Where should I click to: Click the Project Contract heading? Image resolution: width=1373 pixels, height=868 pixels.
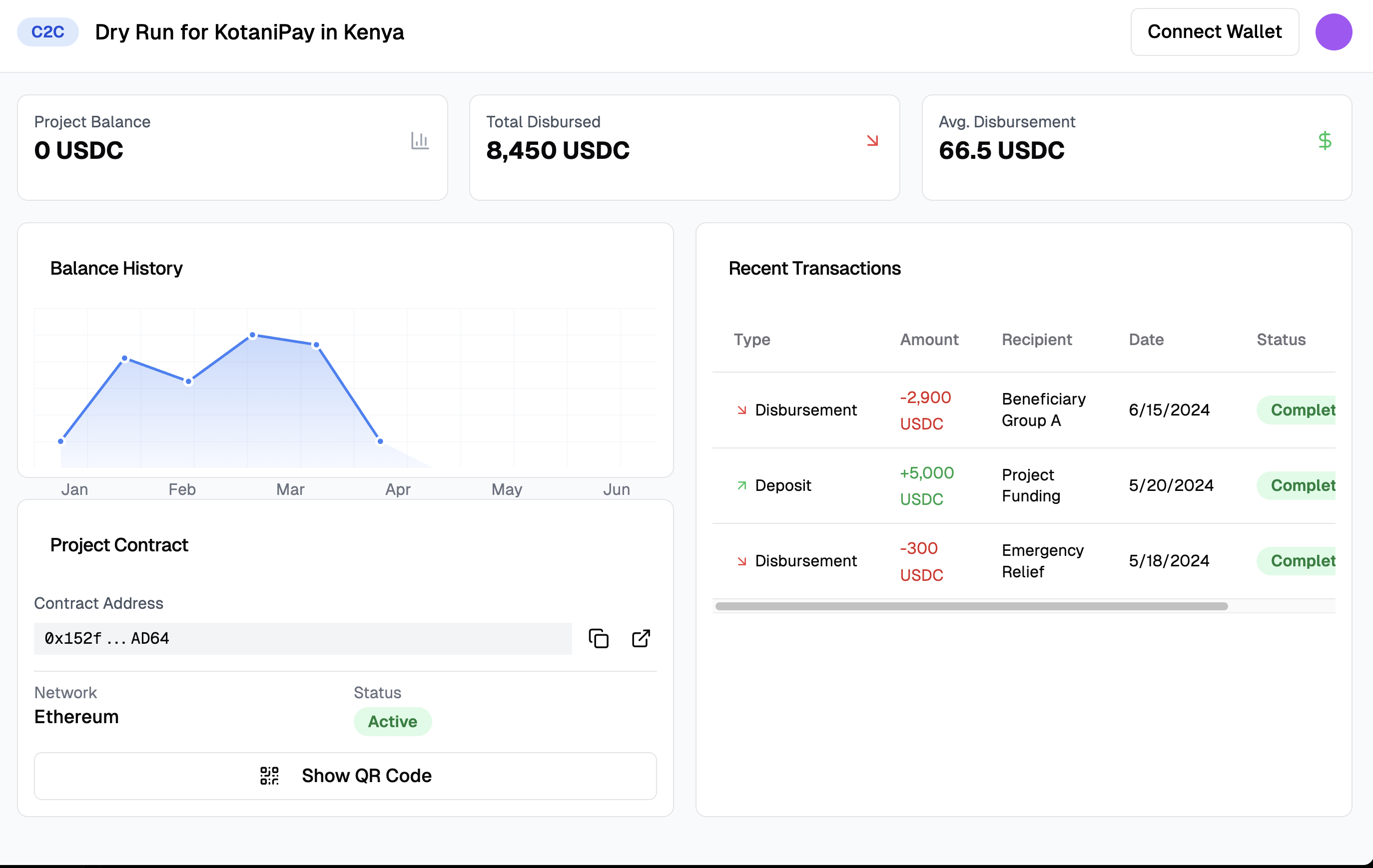(x=119, y=545)
